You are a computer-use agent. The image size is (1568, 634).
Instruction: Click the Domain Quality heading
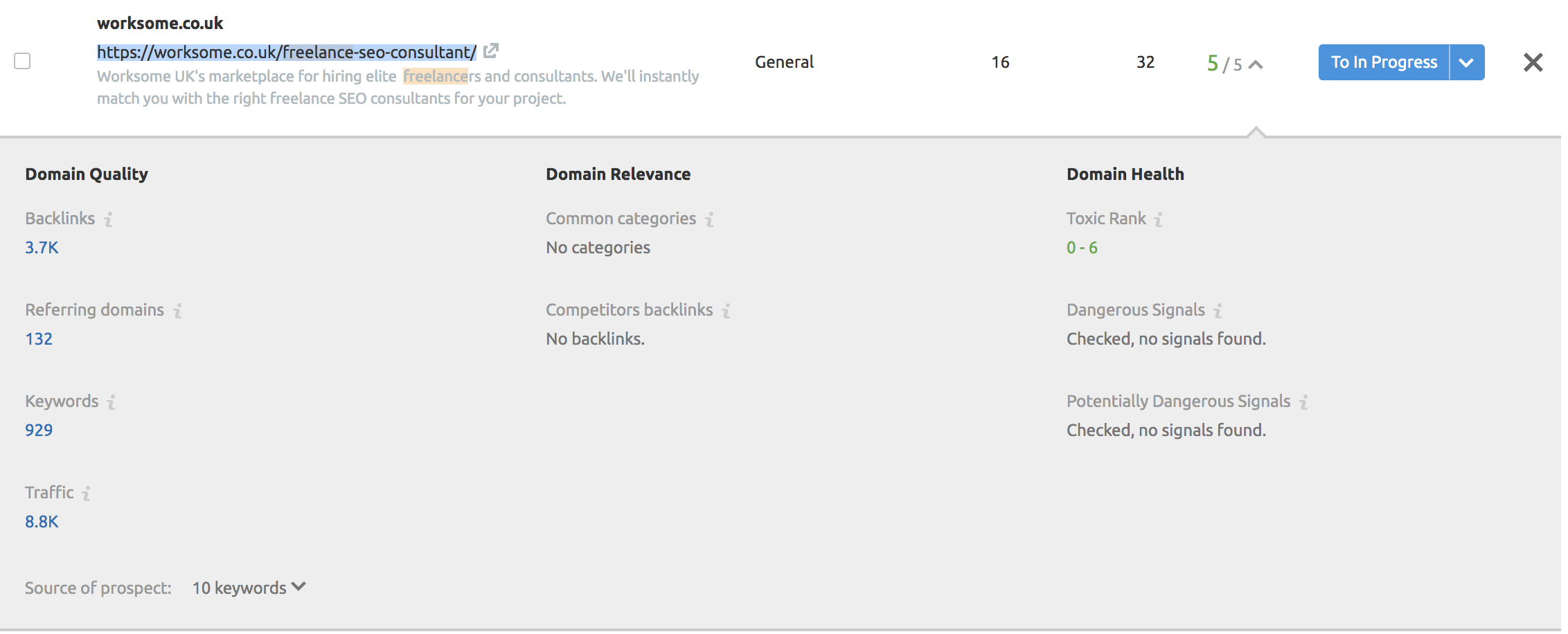click(87, 174)
